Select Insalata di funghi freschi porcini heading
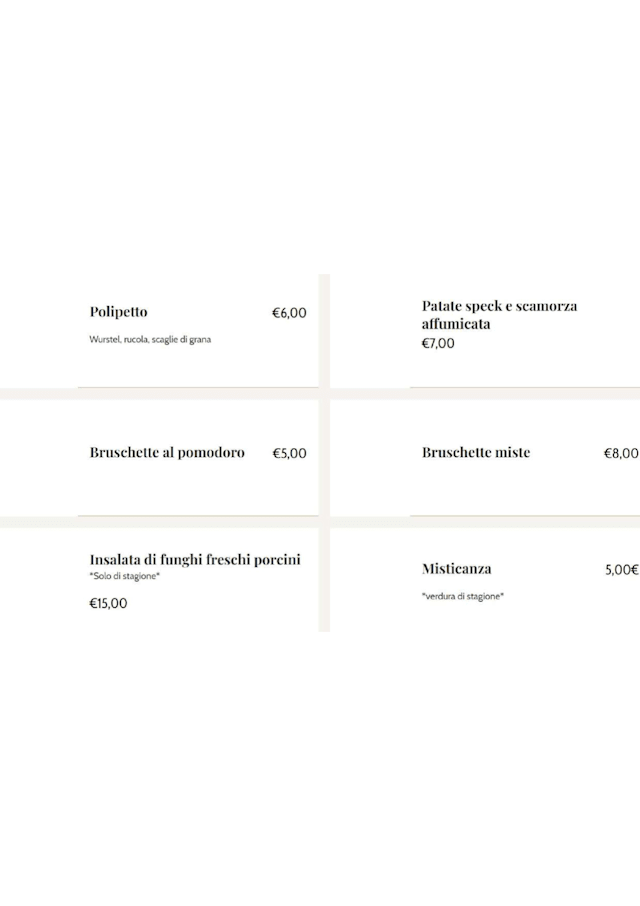 tap(195, 560)
